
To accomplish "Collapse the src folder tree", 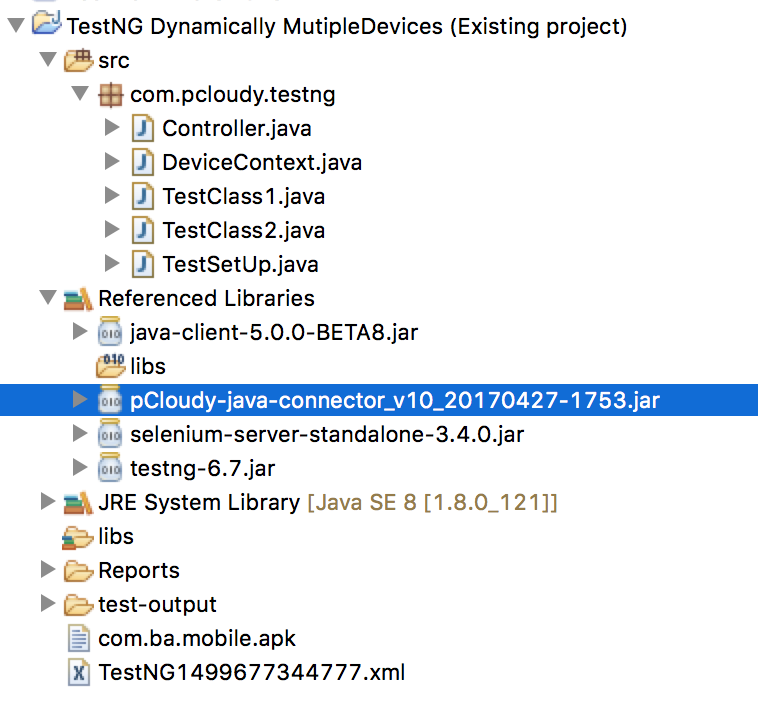I will (x=48, y=59).
